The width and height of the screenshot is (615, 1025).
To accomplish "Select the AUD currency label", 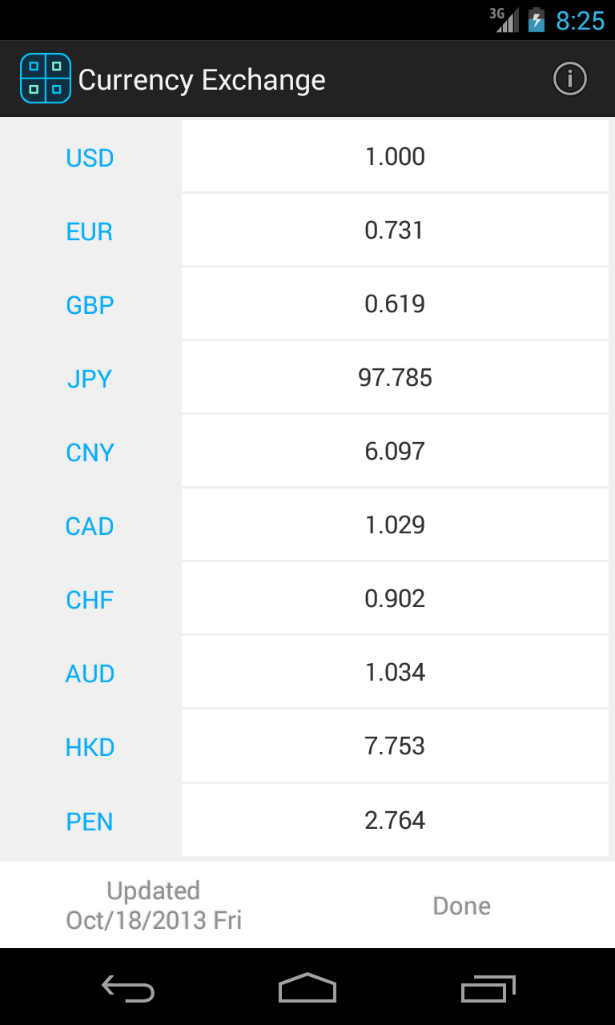I will click(x=89, y=673).
